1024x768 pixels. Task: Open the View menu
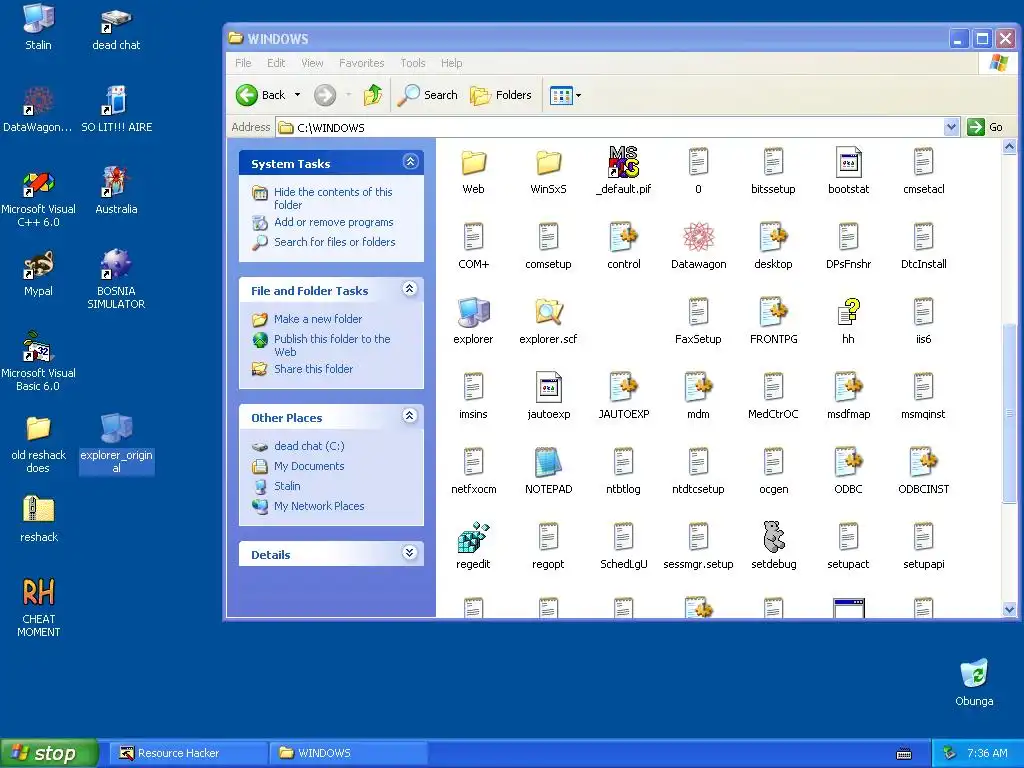point(312,63)
